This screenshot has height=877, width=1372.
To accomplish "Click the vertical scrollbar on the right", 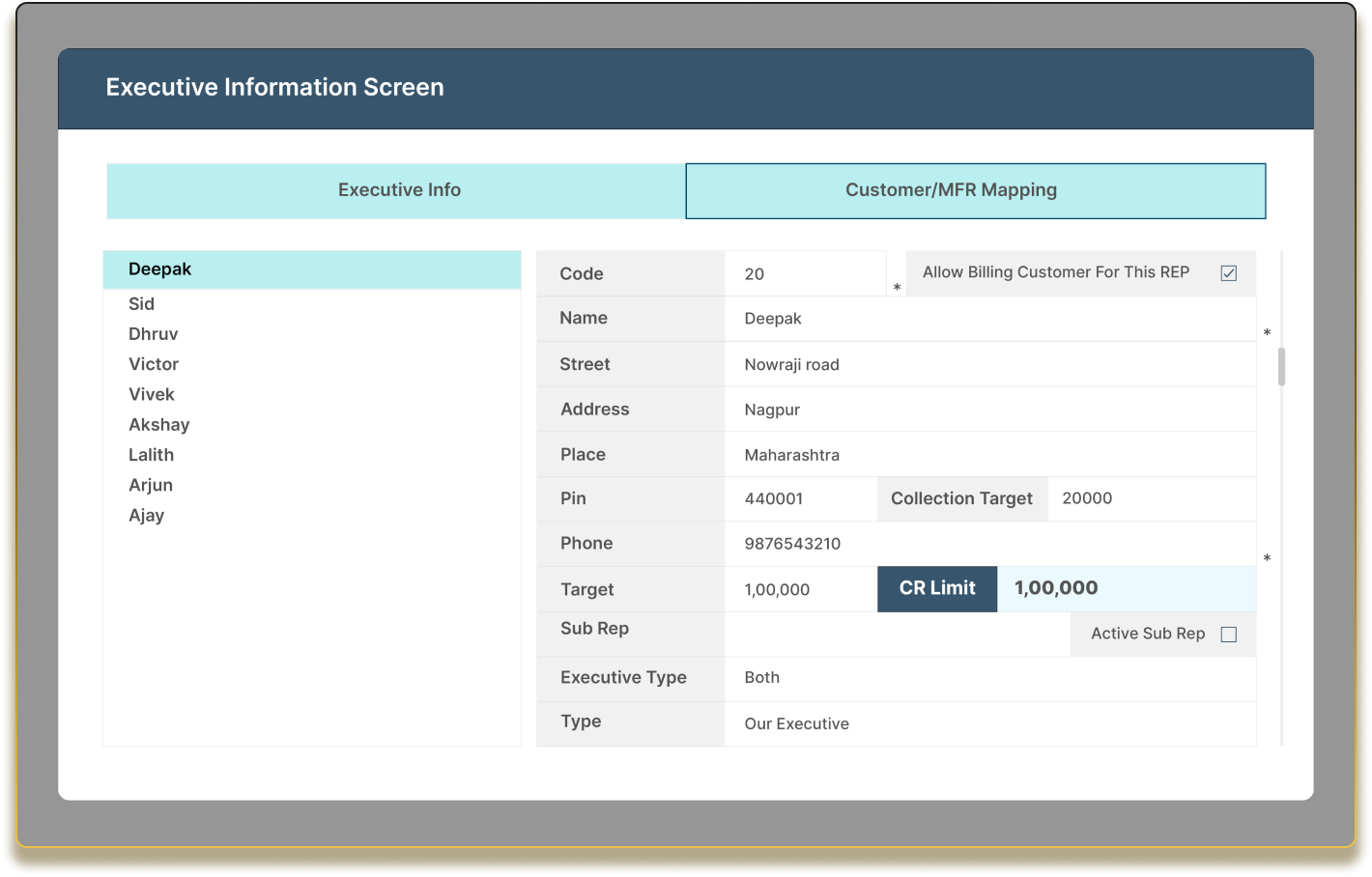I will coord(1280,367).
